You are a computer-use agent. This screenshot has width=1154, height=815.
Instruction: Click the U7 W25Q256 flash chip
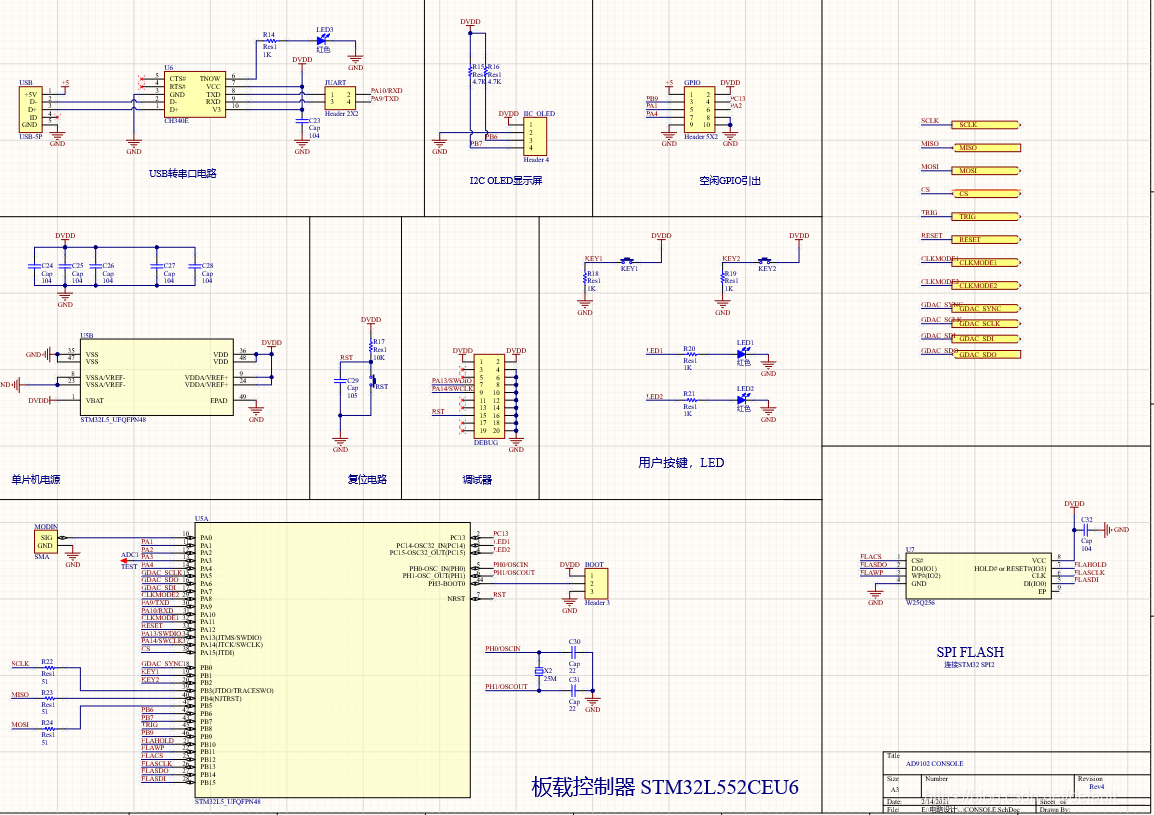977,576
